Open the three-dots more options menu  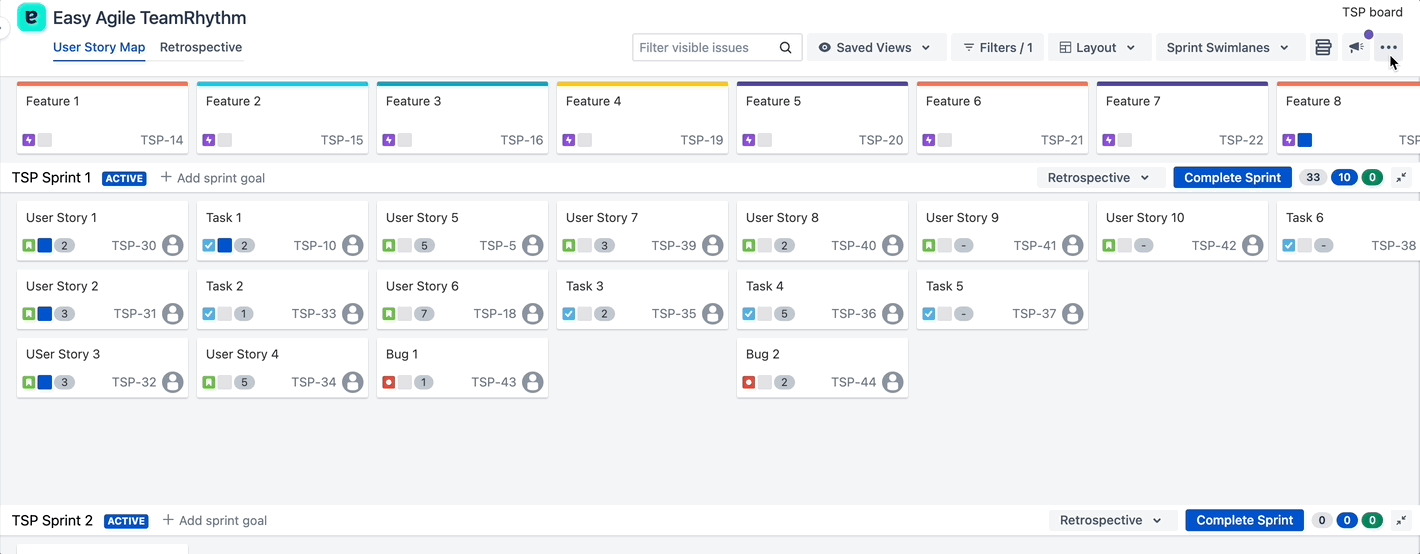pos(1388,47)
